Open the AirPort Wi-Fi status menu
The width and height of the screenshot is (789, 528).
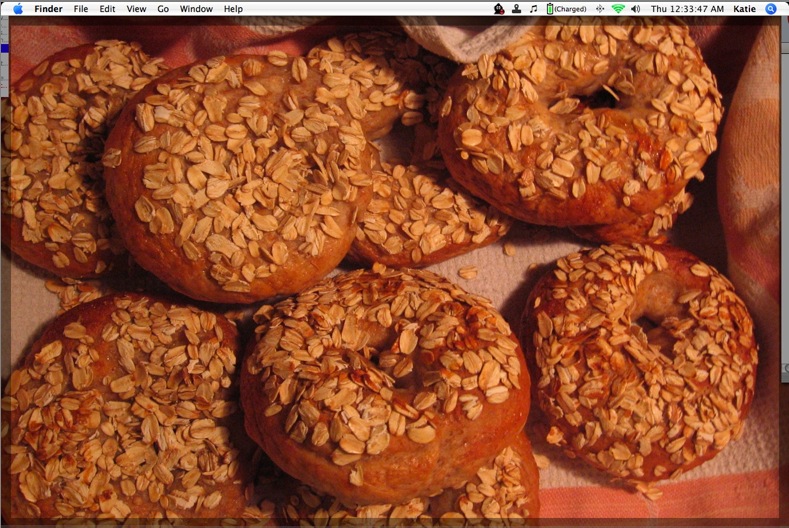pos(618,9)
